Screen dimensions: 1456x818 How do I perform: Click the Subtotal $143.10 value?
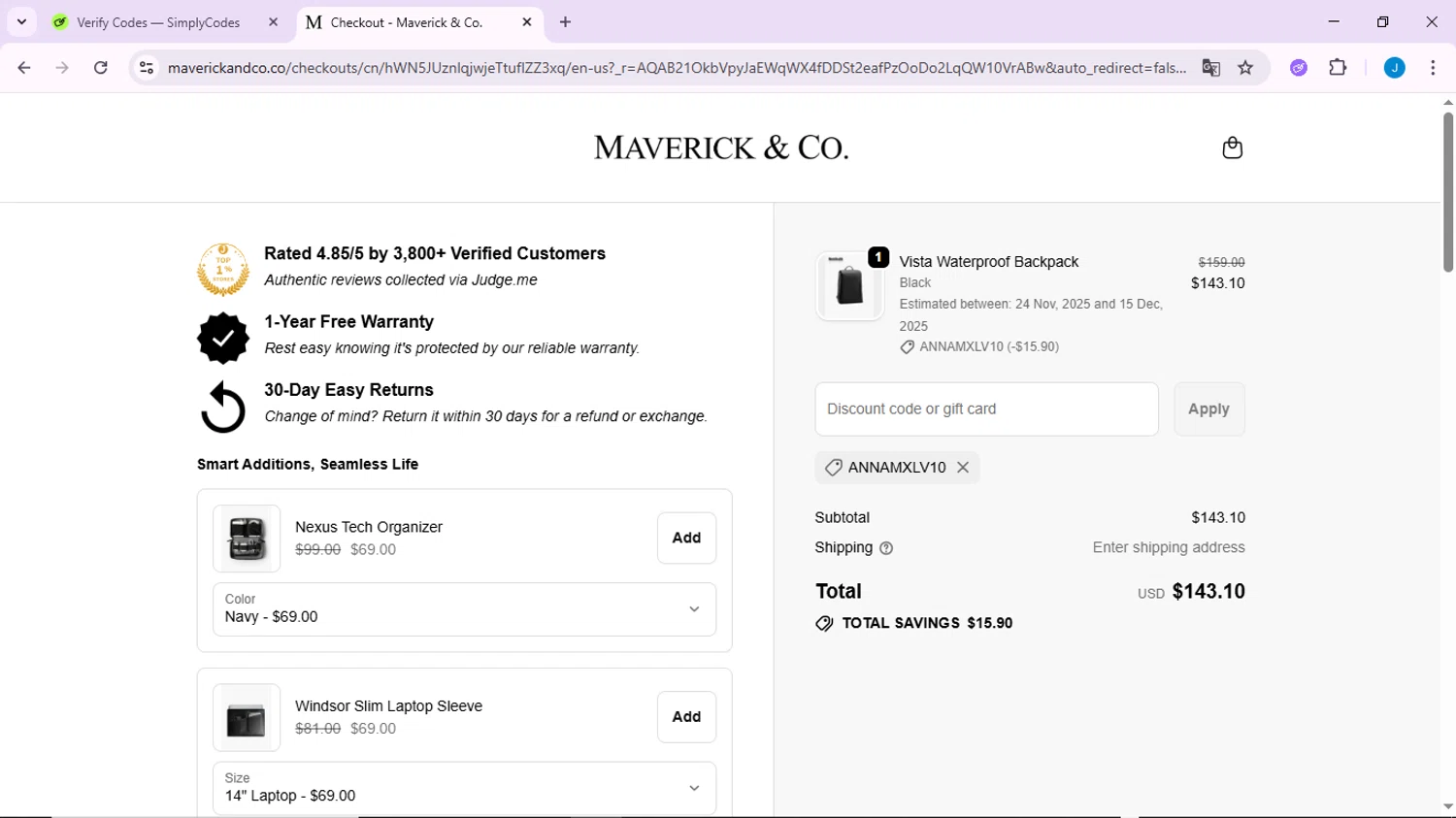(1218, 518)
